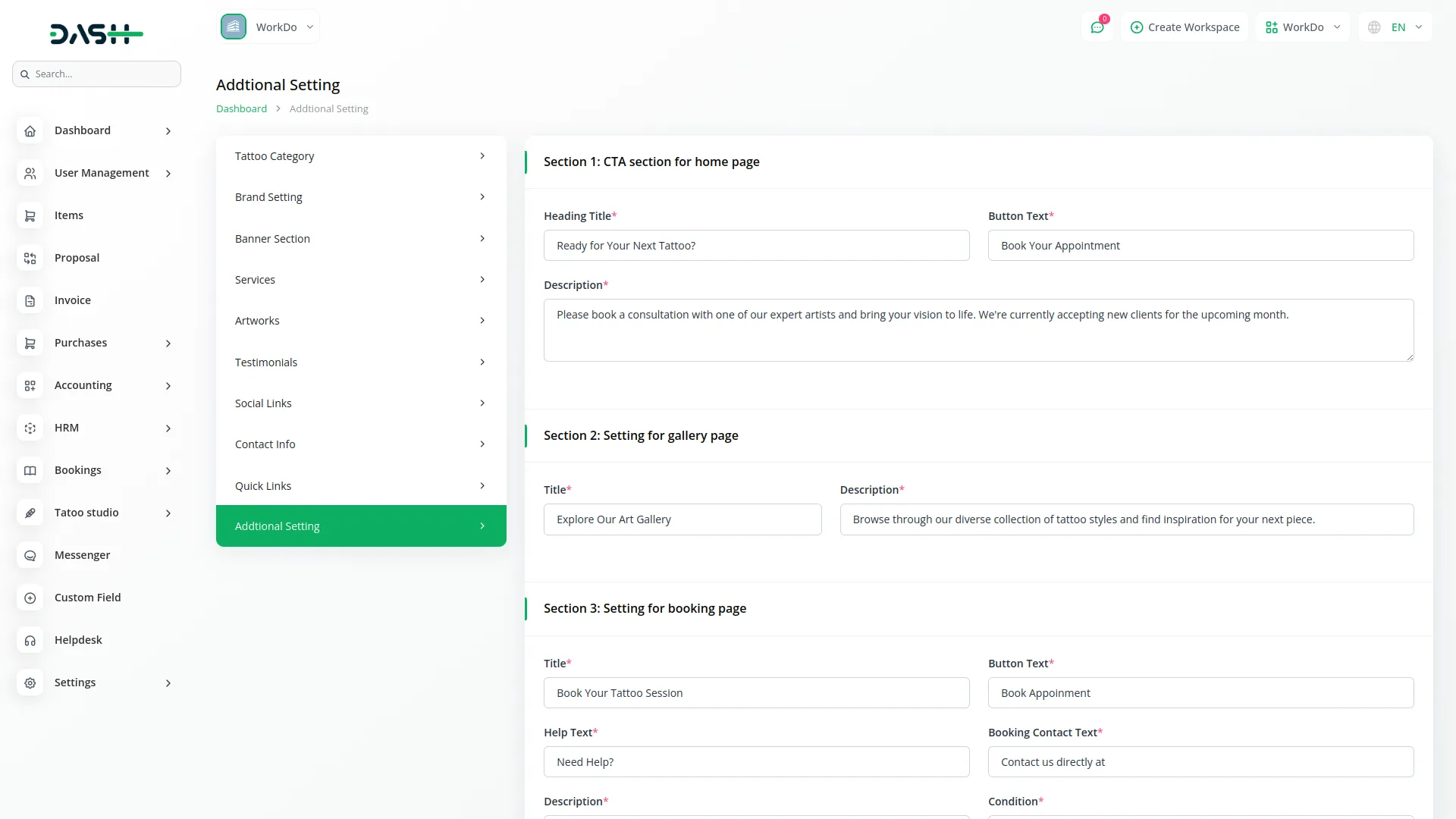This screenshot has height=819, width=1456.
Task: Click the Dashboard home icon in sidebar
Action: [30, 131]
